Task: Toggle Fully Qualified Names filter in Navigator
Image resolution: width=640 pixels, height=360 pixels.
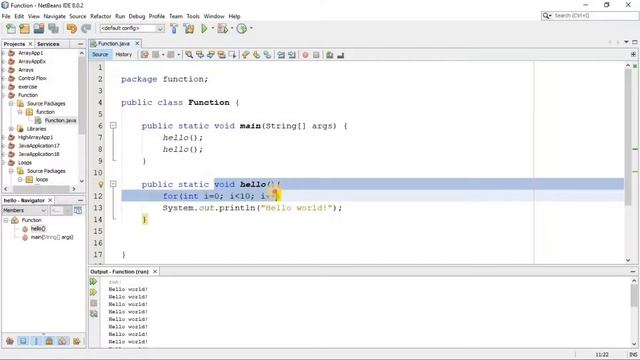Action: [76, 341]
